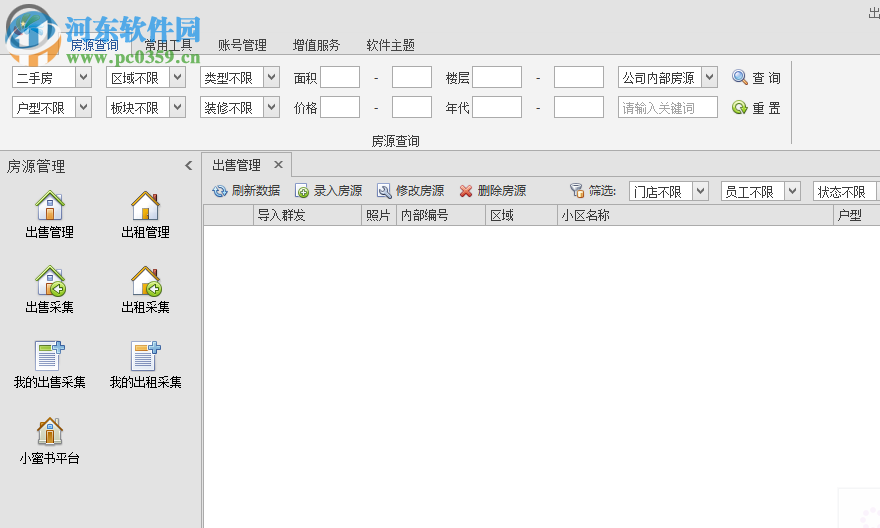Open 出租管理 house icon
Screen dimensions: 880x528
point(145,205)
